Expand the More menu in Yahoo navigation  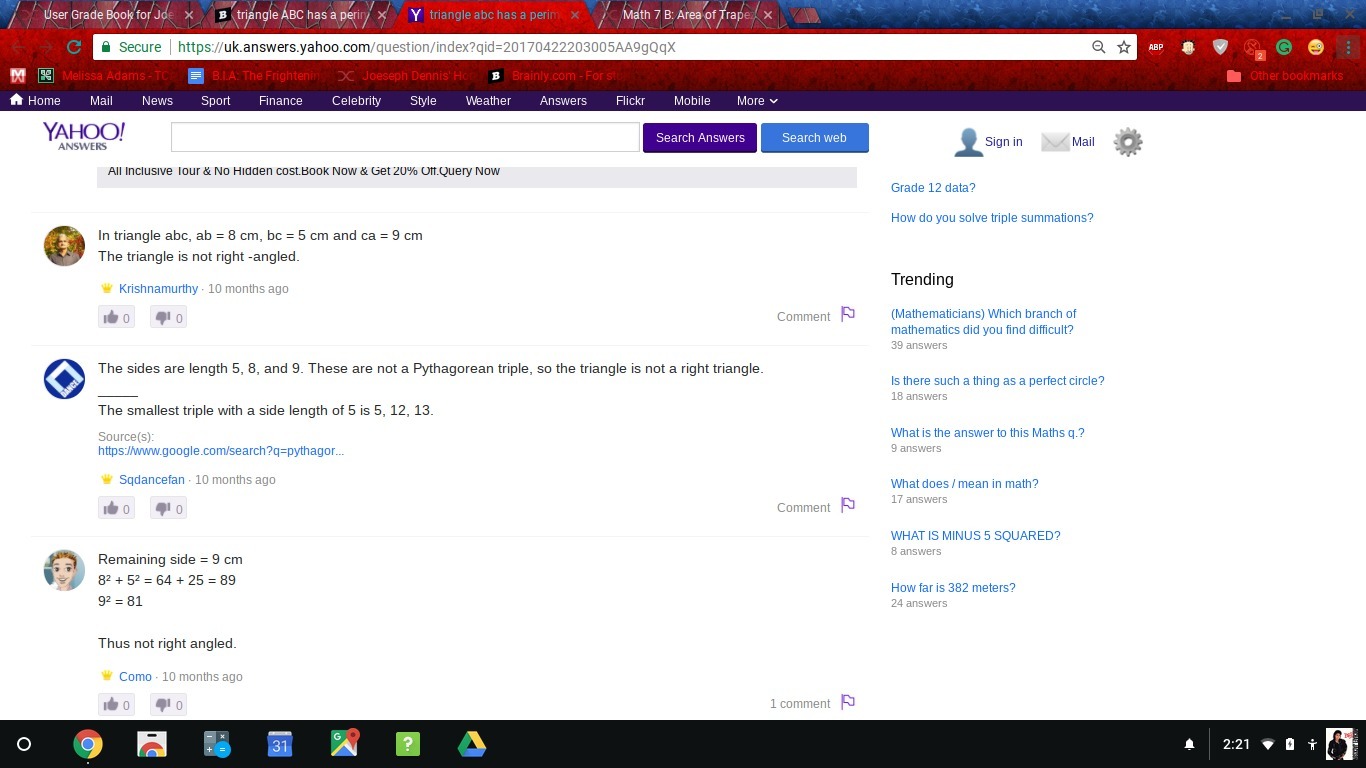point(757,101)
